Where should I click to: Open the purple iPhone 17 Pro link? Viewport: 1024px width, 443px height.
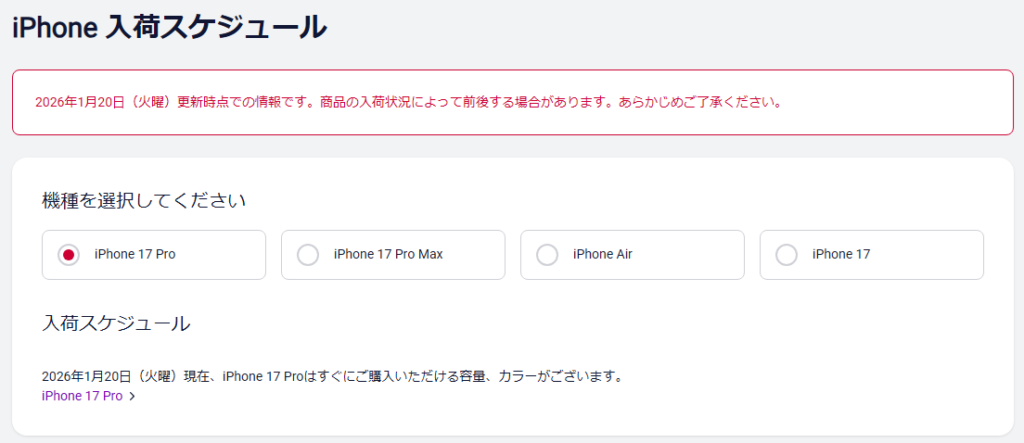click(x=82, y=396)
